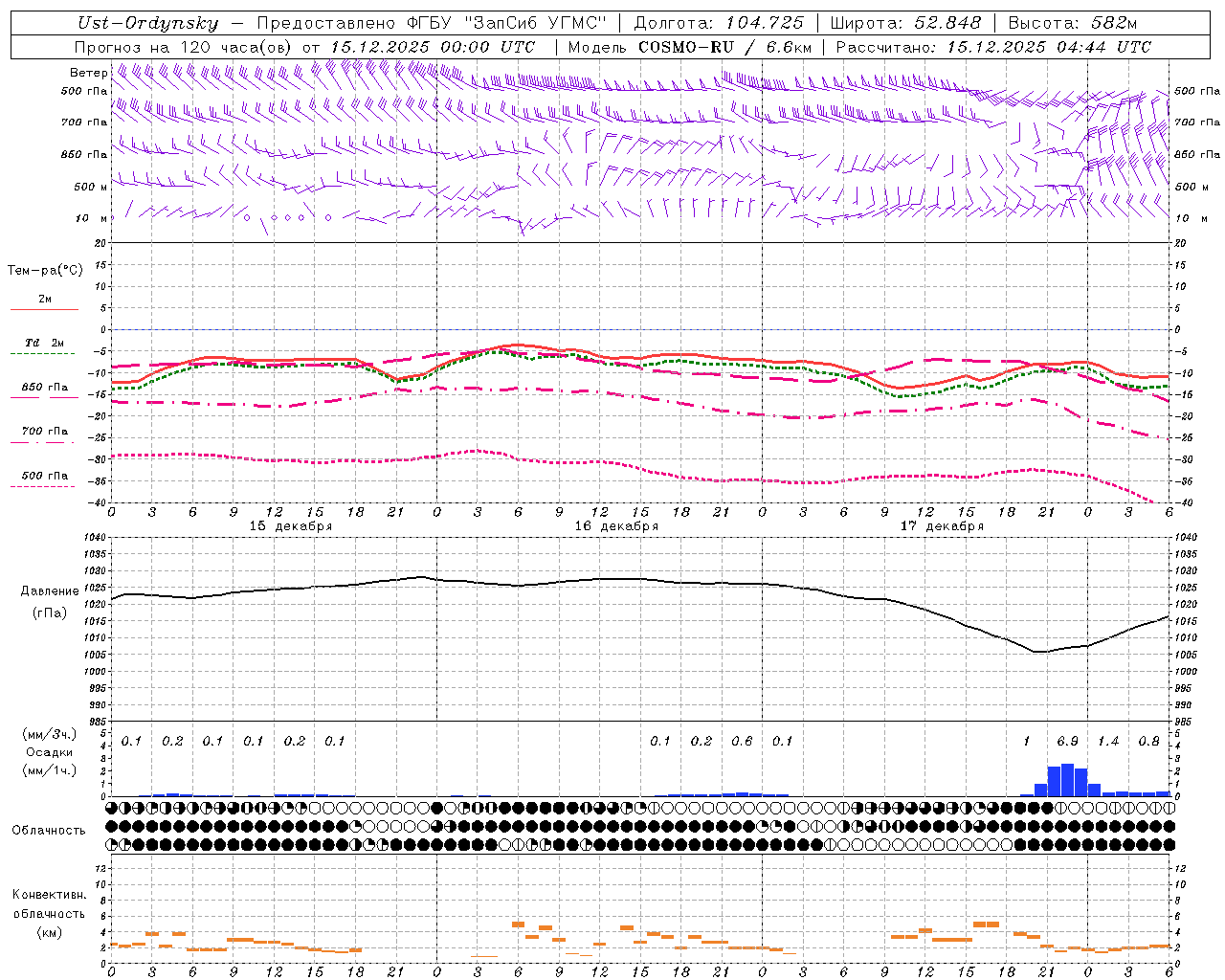Click 850 гПа entry in temperature legend

pyautogui.click(x=45, y=388)
